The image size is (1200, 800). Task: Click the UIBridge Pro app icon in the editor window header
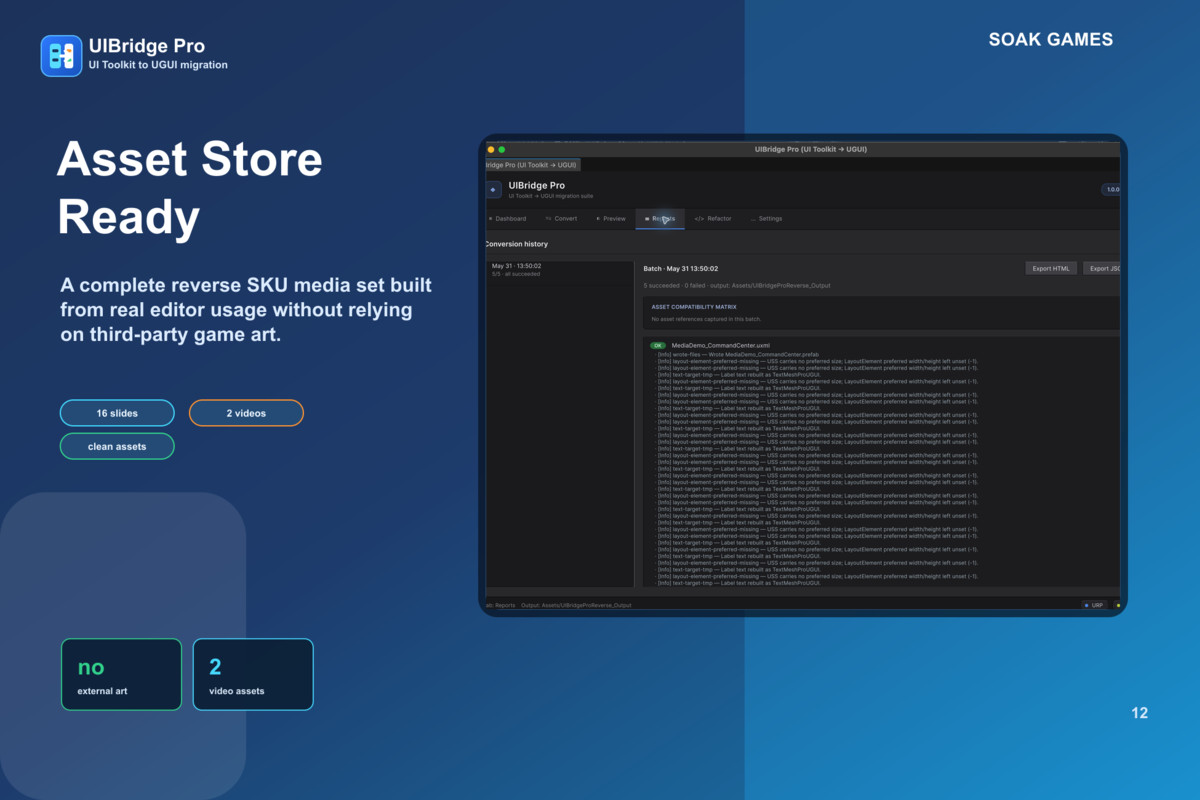[493, 189]
